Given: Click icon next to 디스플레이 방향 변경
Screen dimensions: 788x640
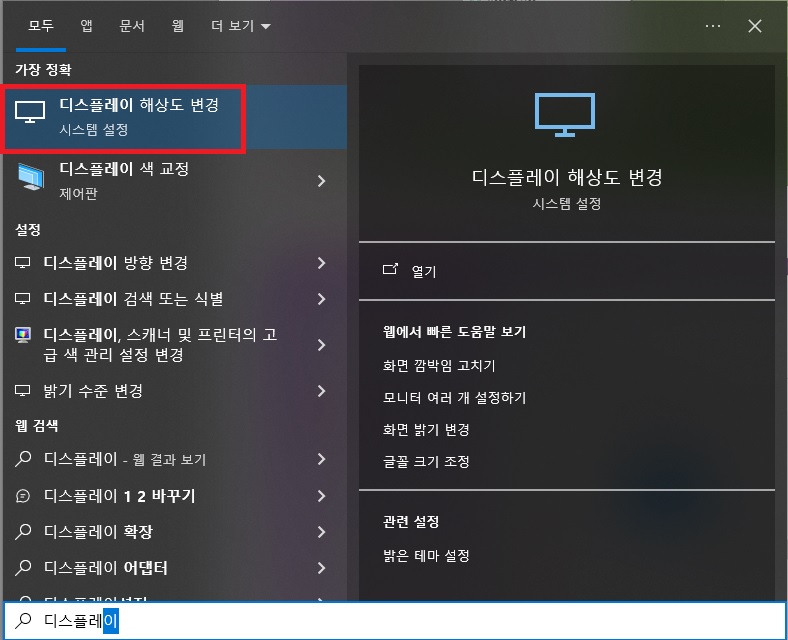Looking at the screenshot, I should pyautogui.click(x=23, y=262).
